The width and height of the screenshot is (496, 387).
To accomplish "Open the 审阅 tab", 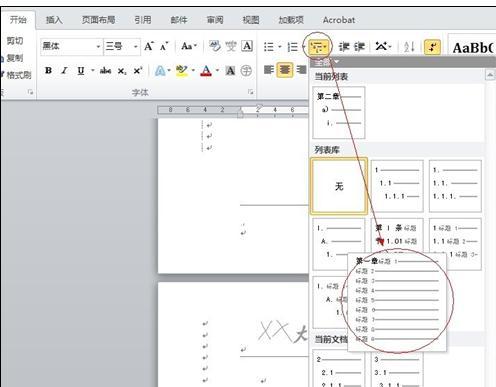I will [x=215, y=20].
